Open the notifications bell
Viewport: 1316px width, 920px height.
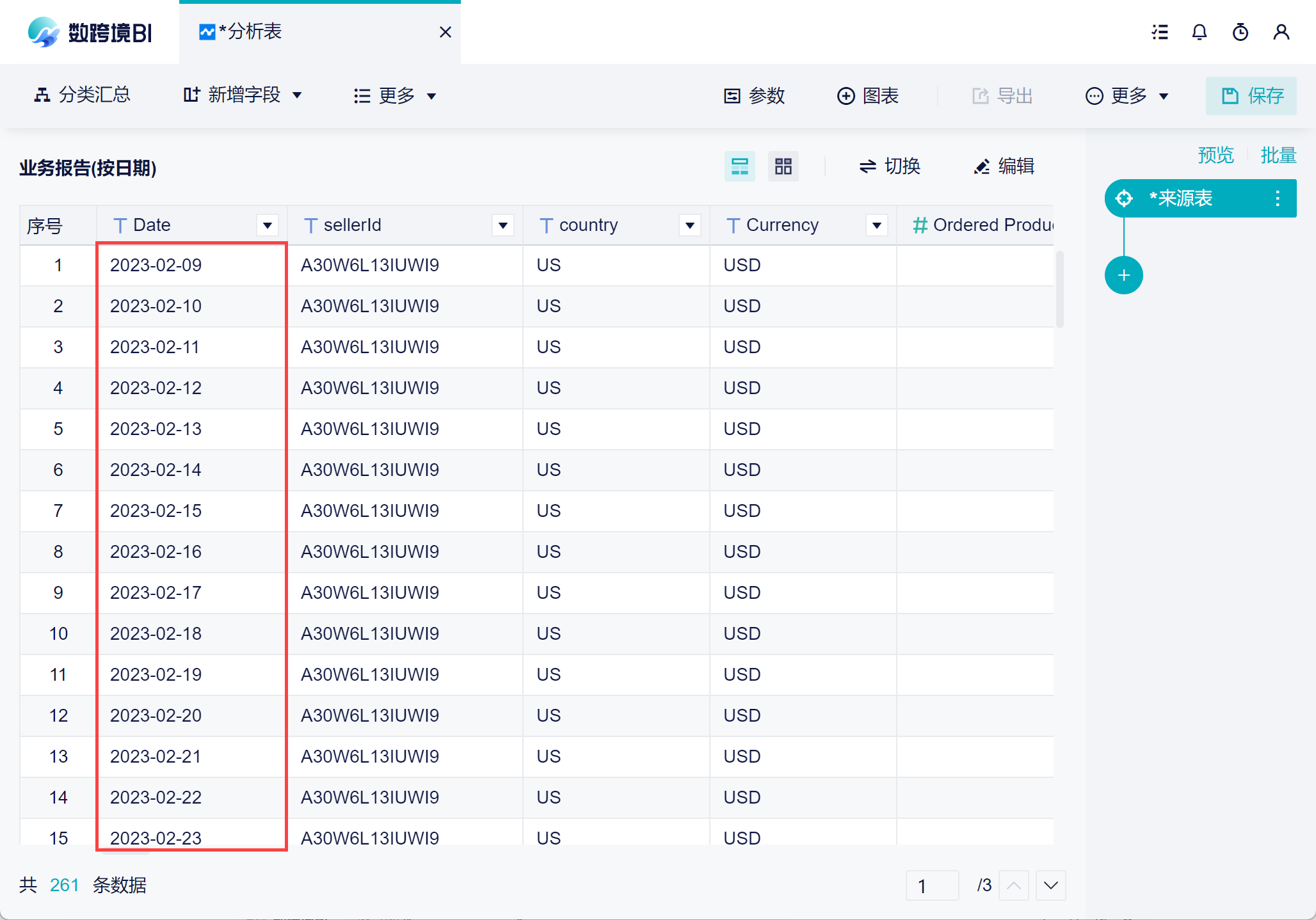(x=1200, y=32)
